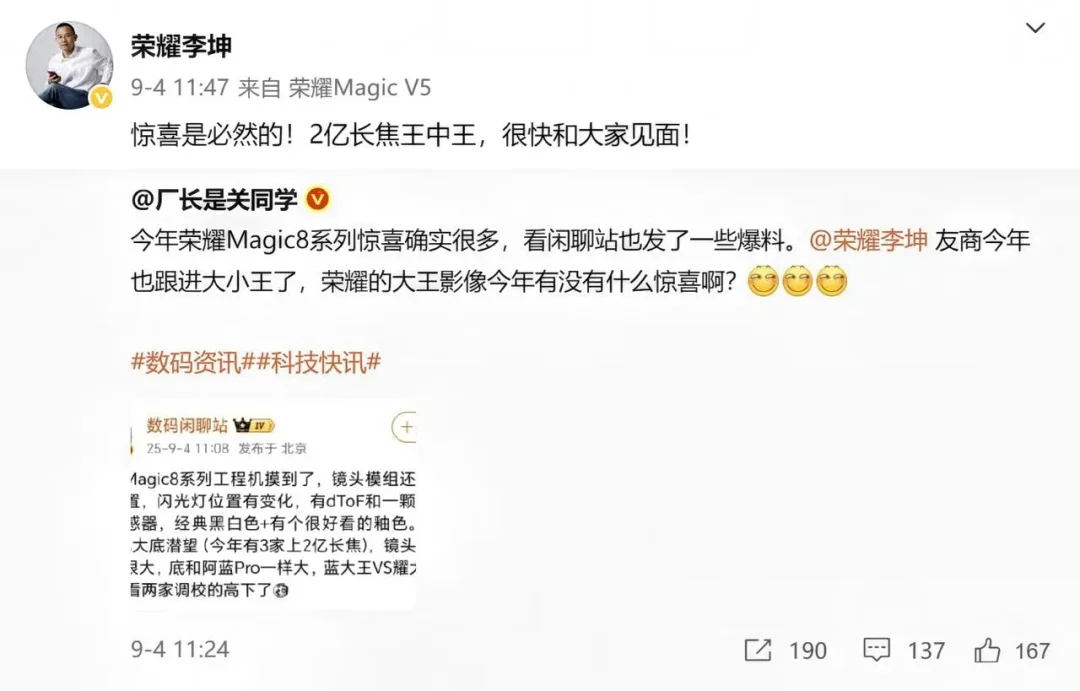
Task: Click the 137 comment count
Action: coord(926,650)
